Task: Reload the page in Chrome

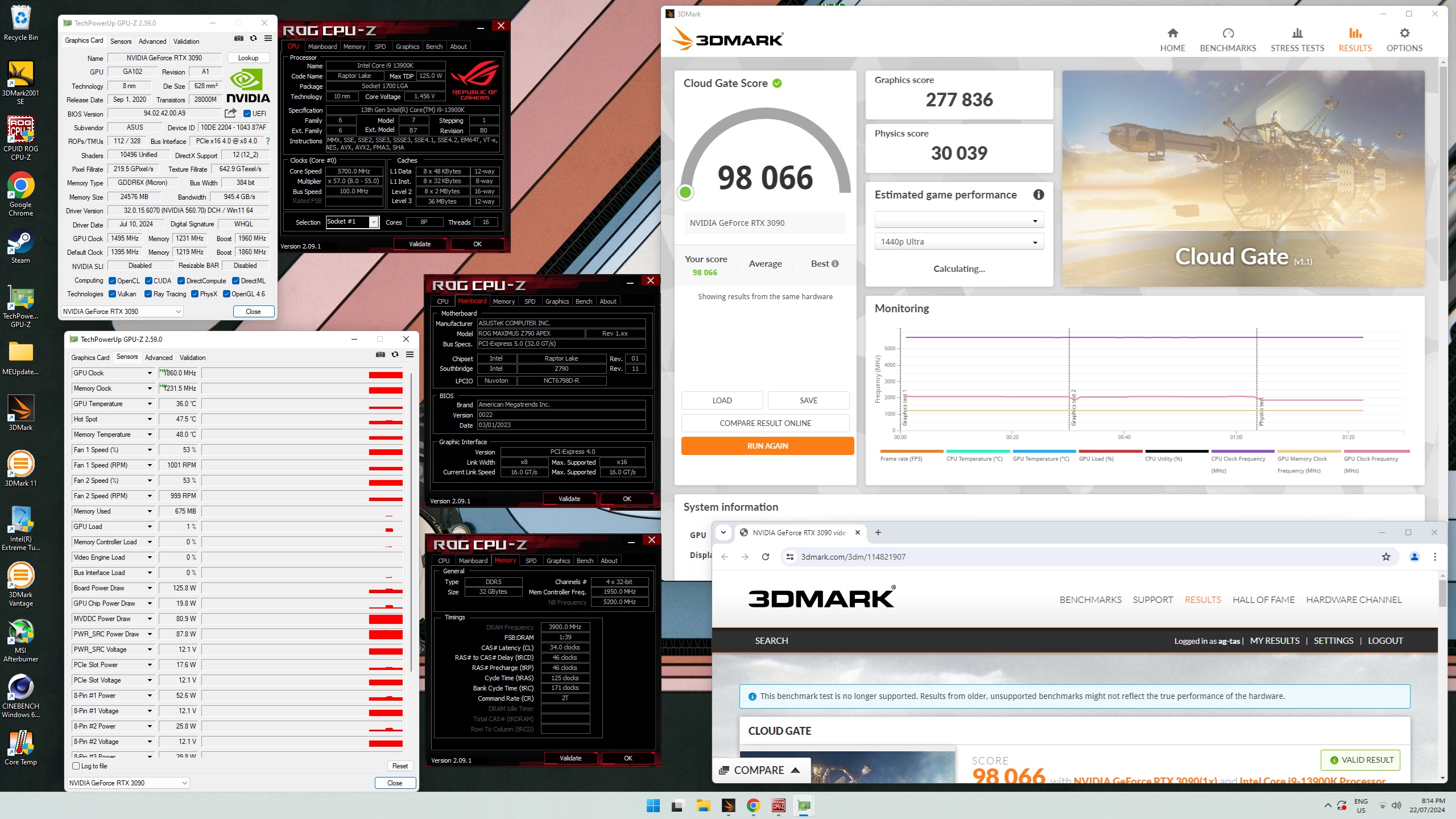Action: (x=766, y=557)
